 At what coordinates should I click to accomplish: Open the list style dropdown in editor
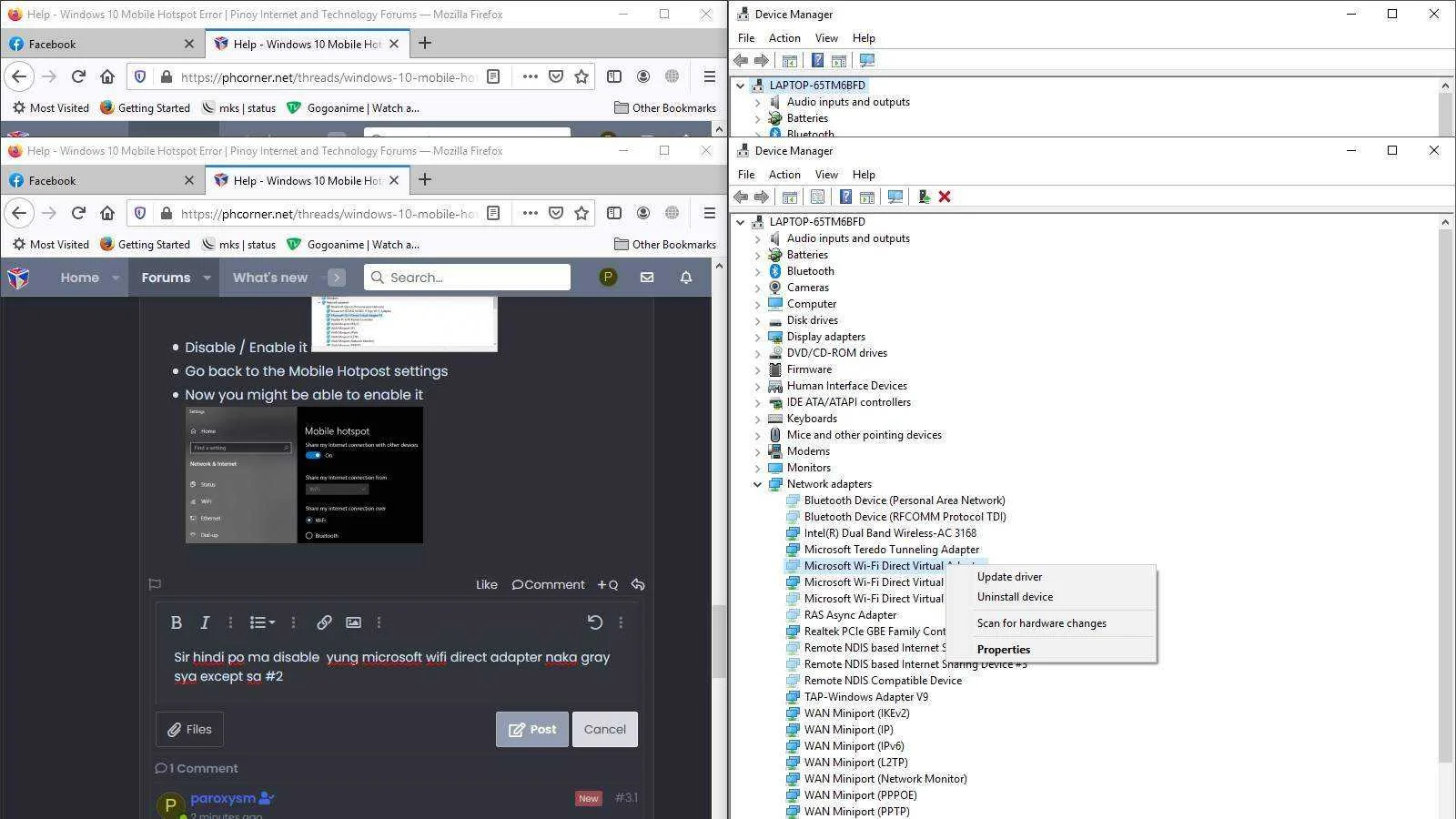(x=262, y=622)
